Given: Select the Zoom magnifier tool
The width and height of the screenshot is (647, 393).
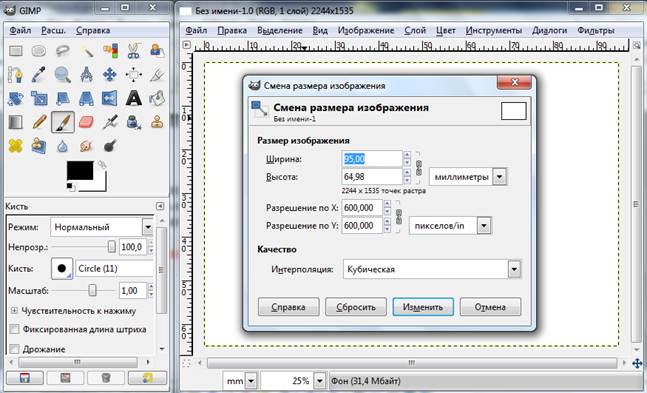Looking at the screenshot, I should tap(63, 75).
